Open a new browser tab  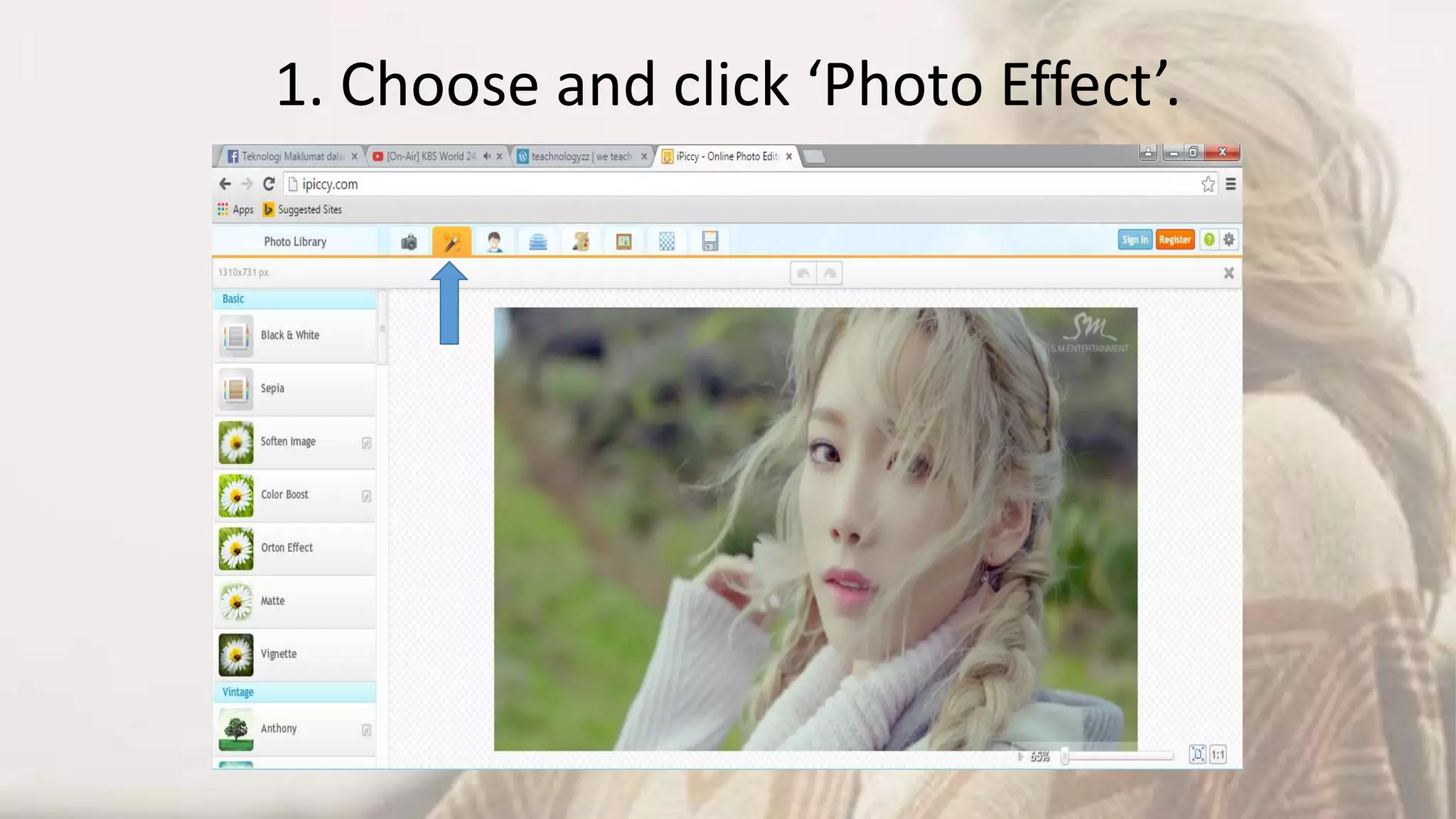pyautogui.click(x=815, y=157)
